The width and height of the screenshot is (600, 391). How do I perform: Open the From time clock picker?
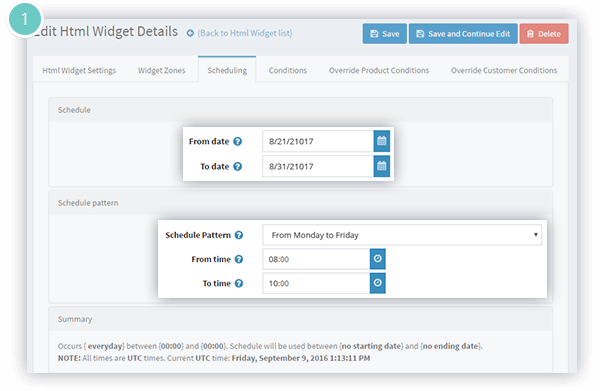[377, 259]
